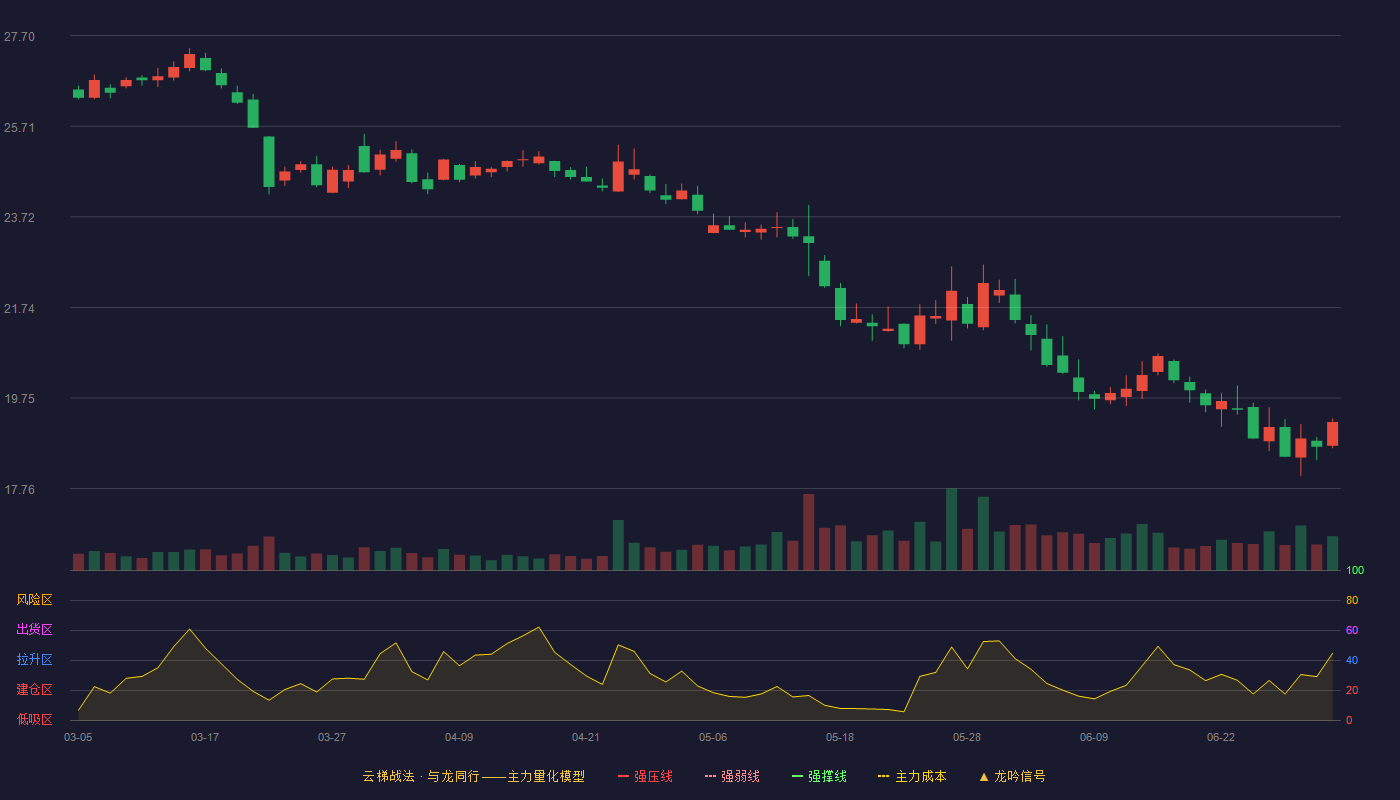
Task: Click the indicator scale value 100
Action: 1355,571
